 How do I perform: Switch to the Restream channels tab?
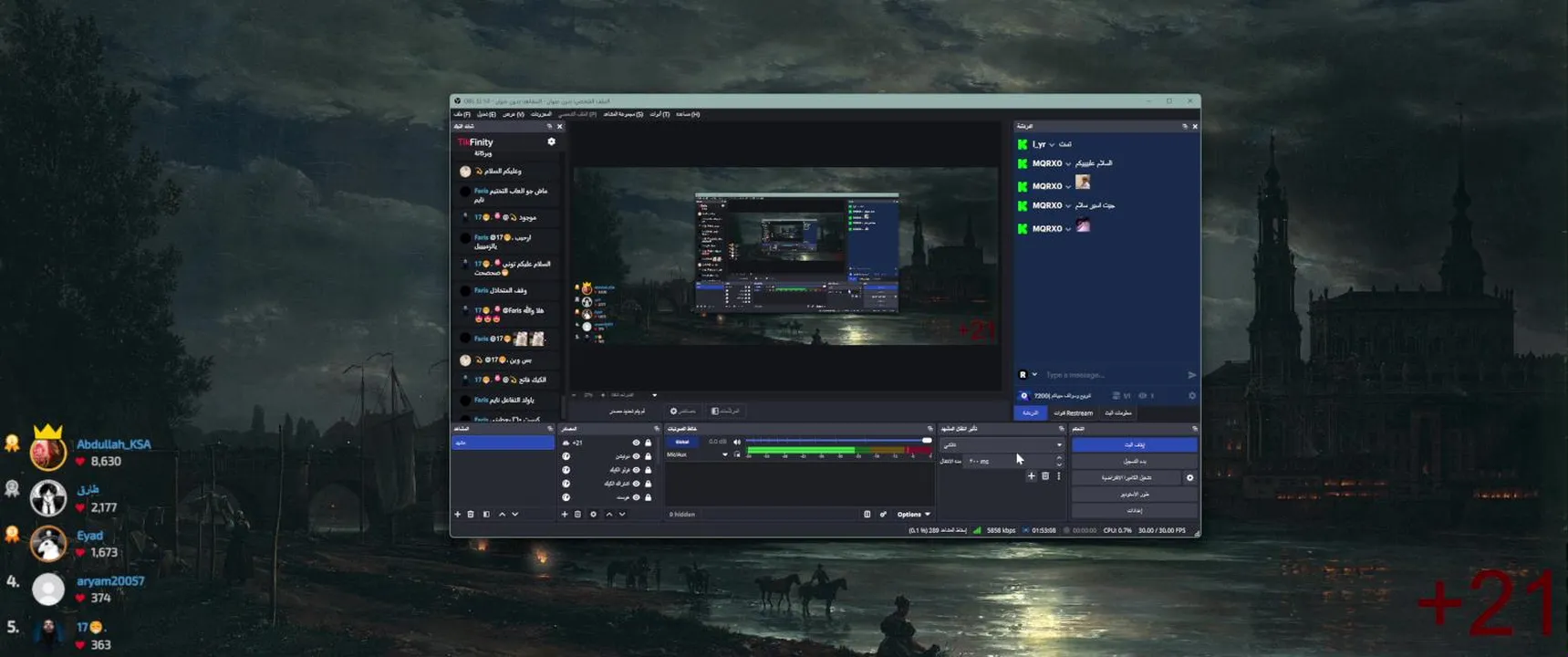[x=1073, y=413]
